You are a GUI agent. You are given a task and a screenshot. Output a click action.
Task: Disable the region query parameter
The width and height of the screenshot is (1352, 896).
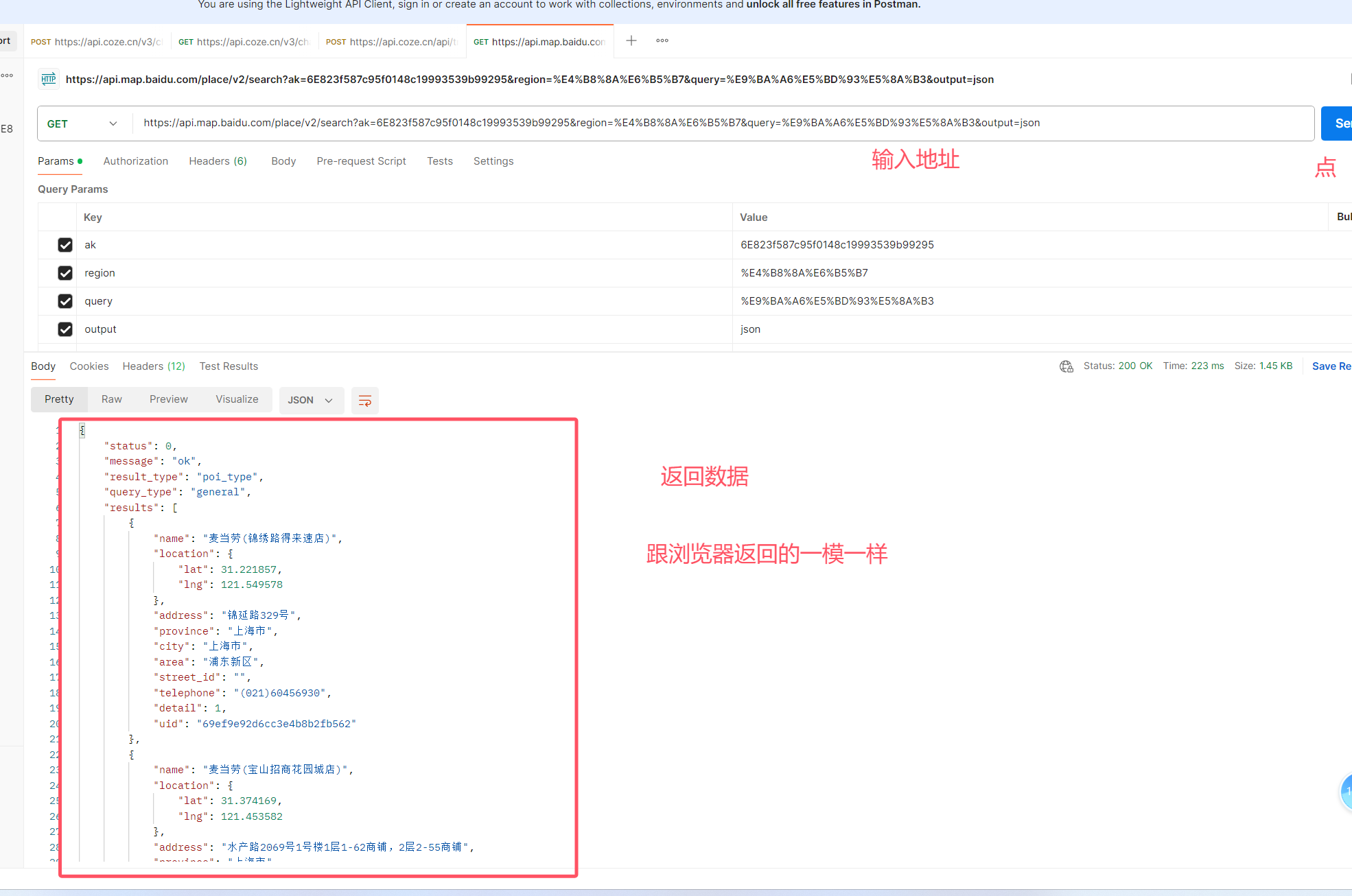(65, 273)
